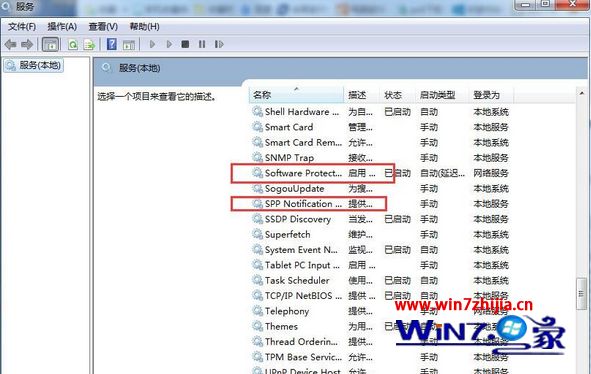Select the SPP Notification service
Viewport: 591px width, 374px height.
click(303, 204)
